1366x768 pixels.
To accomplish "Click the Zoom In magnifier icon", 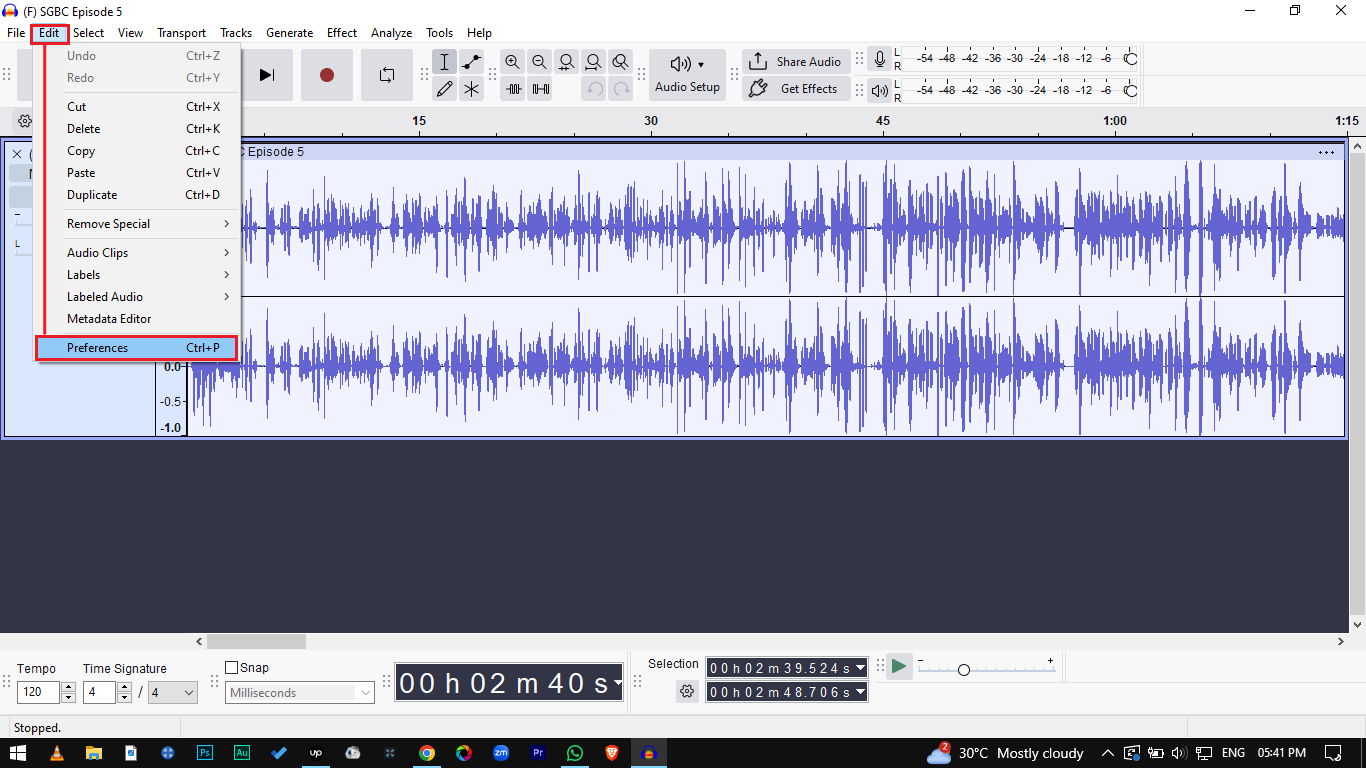I will point(512,62).
